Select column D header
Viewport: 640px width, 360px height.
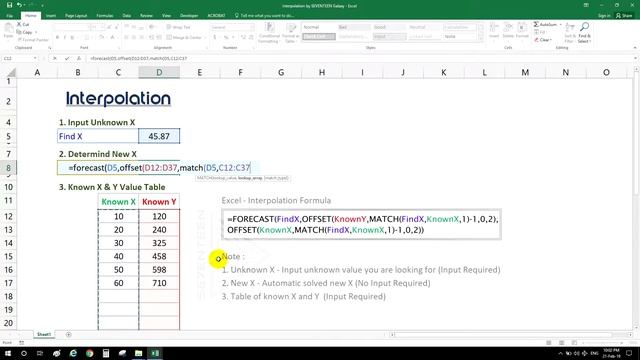(159, 73)
